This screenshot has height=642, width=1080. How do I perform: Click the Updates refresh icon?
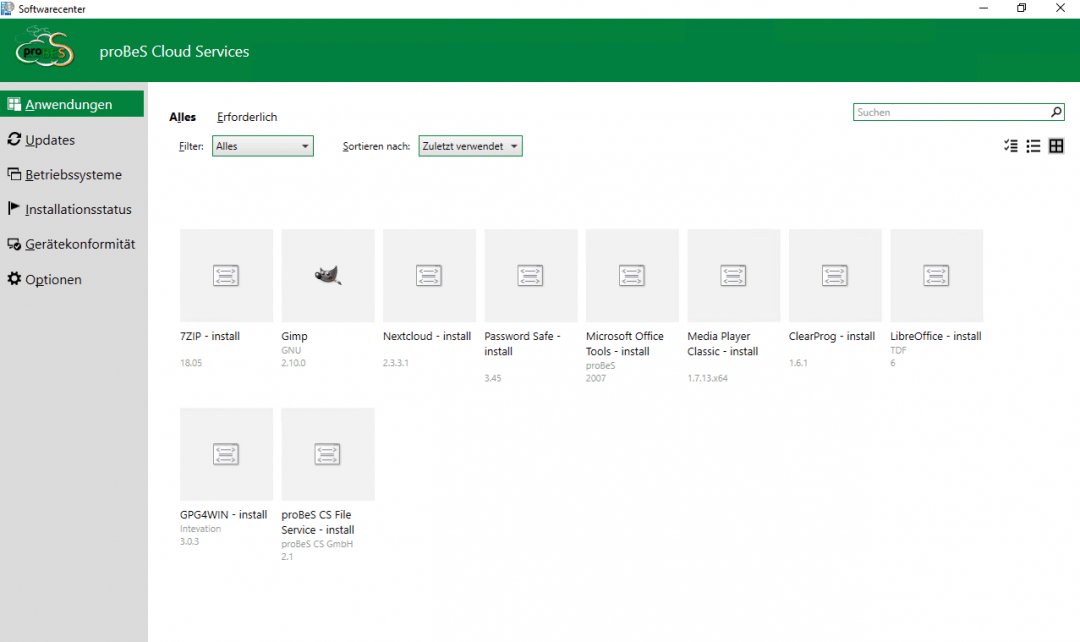coord(14,139)
